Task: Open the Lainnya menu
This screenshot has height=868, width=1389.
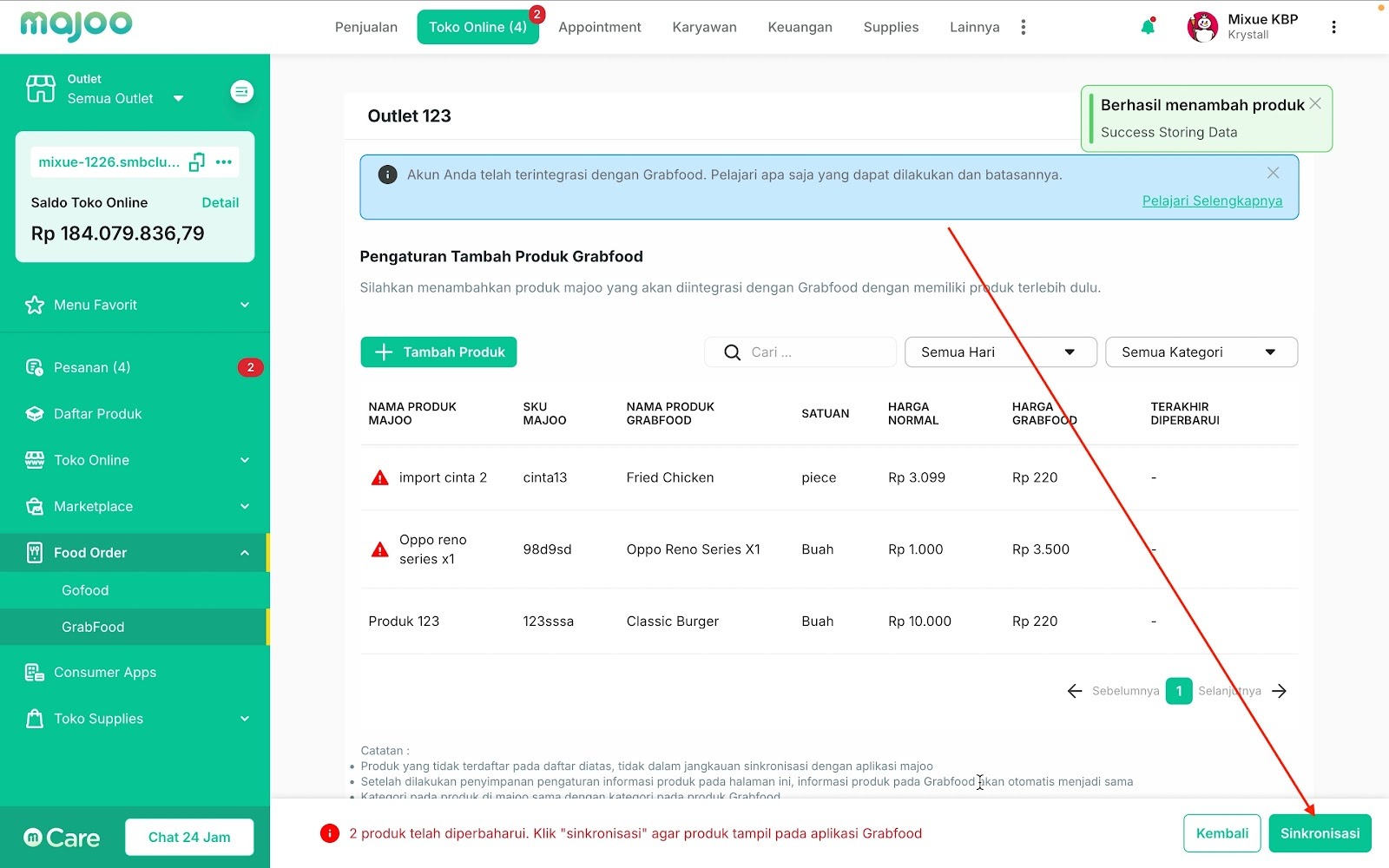Action: (975, 27)
